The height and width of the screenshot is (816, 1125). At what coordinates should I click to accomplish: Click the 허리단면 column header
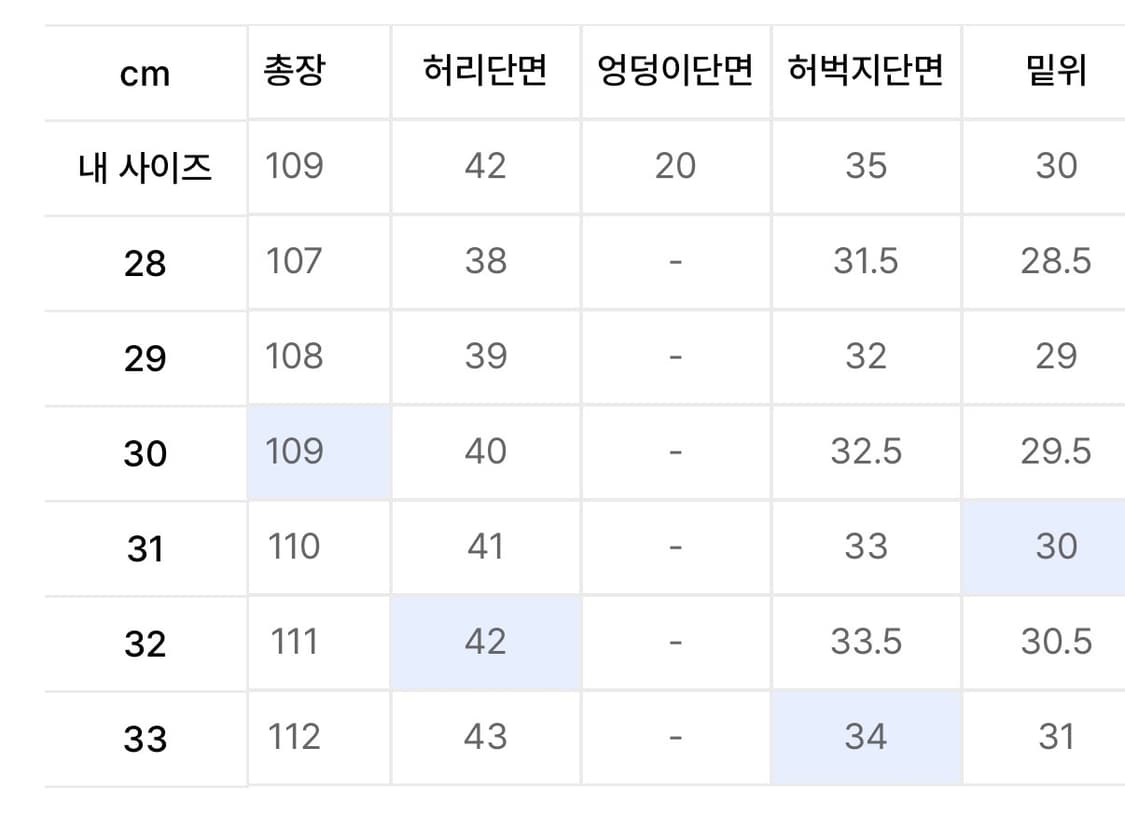485,72
